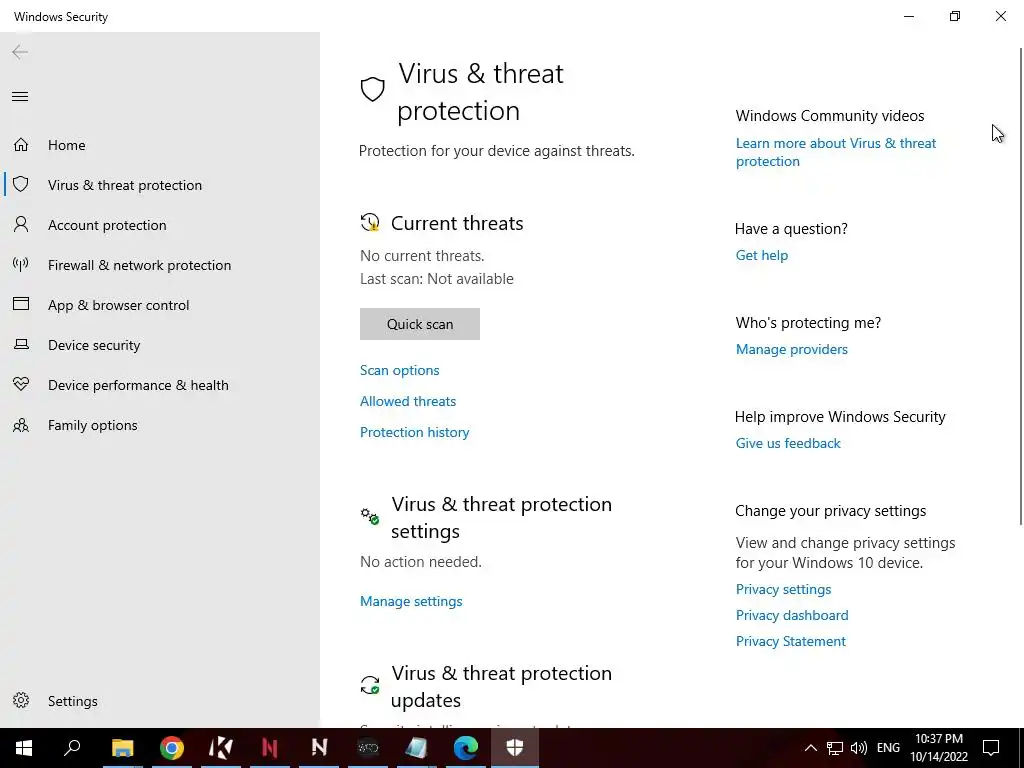Select Virus & threat protection menu item
The height and width of the screenshot is (768, 1024).
click(x=125, y=185)
